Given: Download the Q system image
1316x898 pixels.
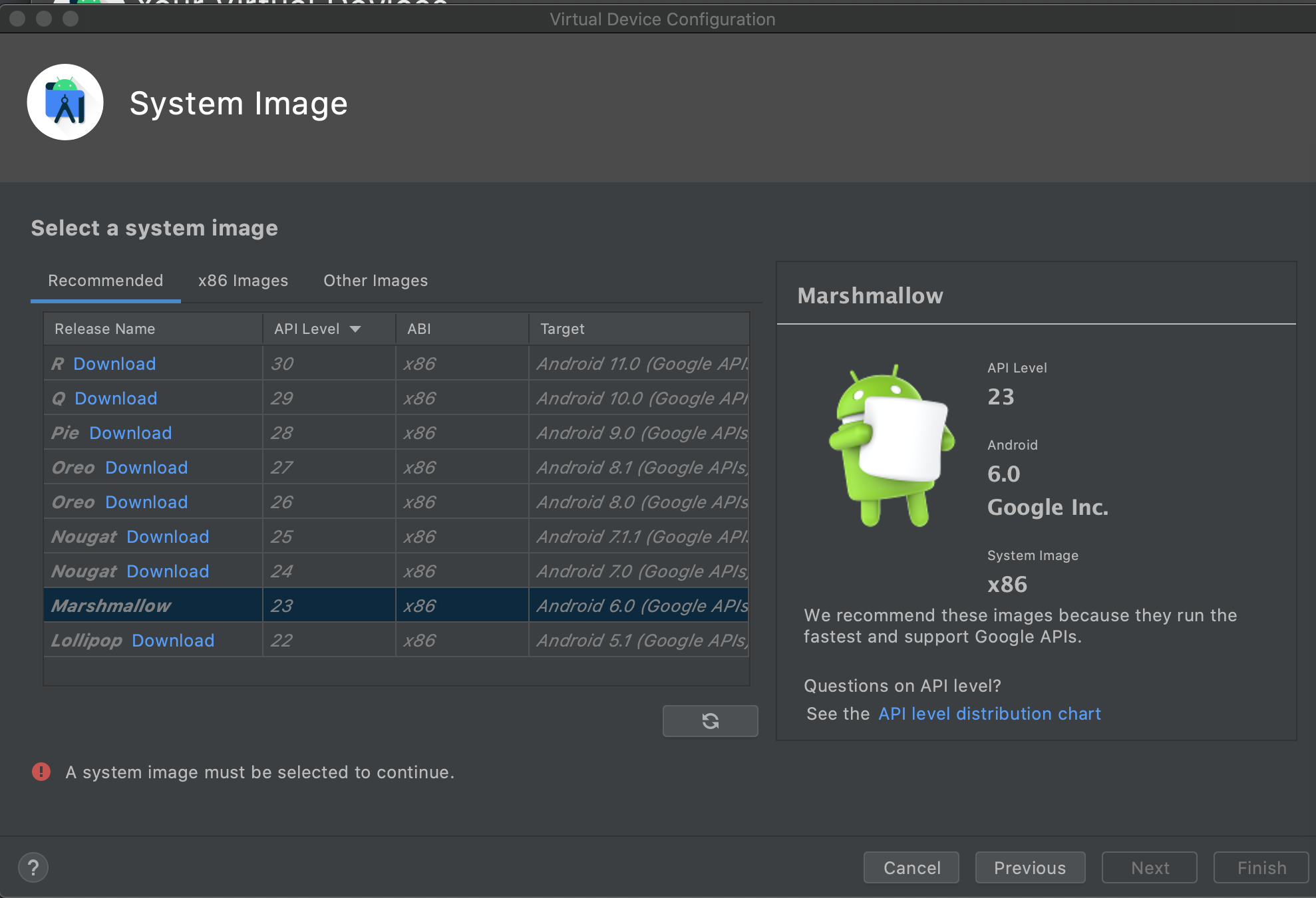Looking at the screenshot, I should point(116,398).
